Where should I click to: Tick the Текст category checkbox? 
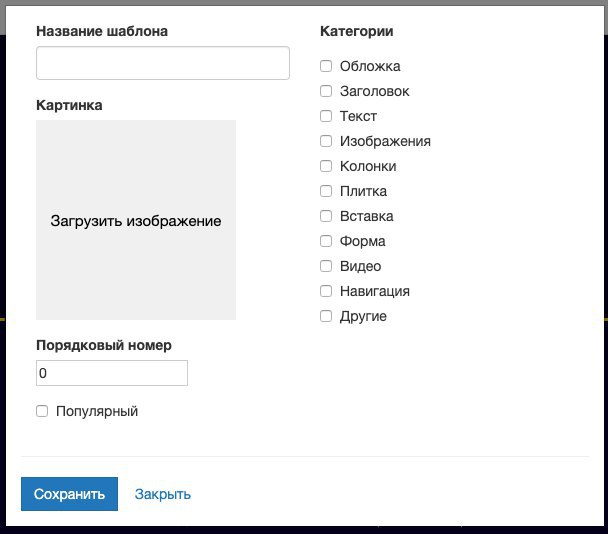click(326, 116)
